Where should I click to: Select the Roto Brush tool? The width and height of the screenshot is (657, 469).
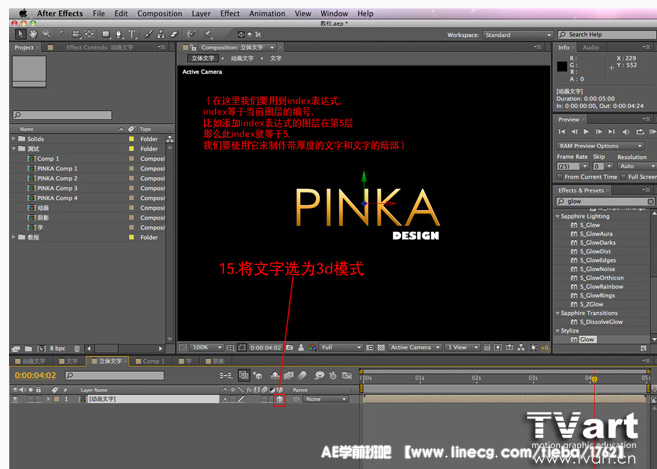tap(191, 34)
